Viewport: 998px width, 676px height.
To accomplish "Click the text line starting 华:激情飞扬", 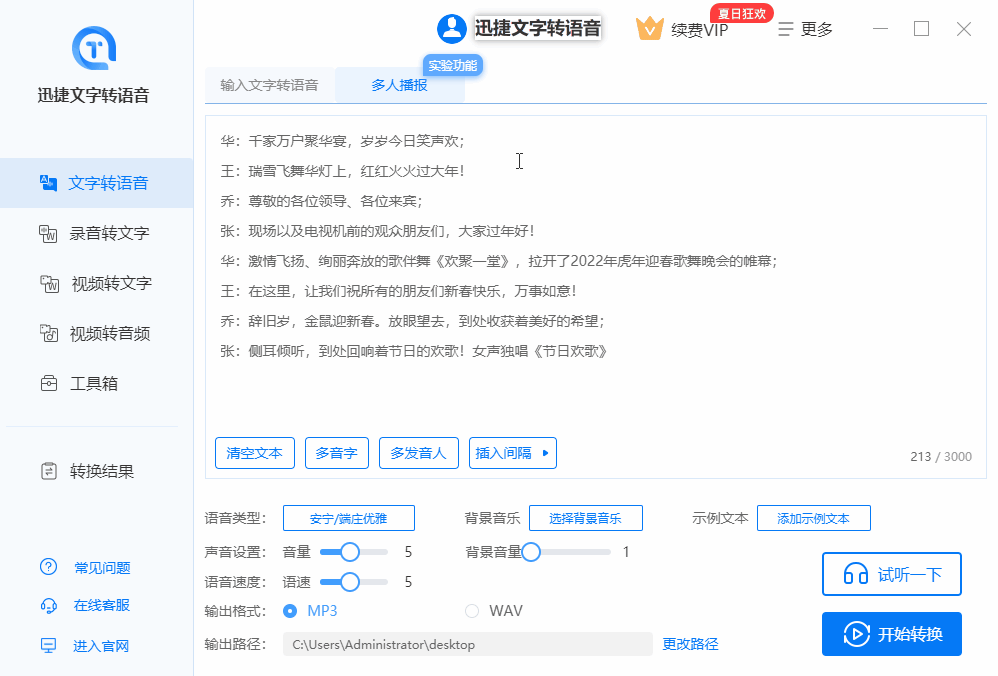I will (x=498, y=261).
